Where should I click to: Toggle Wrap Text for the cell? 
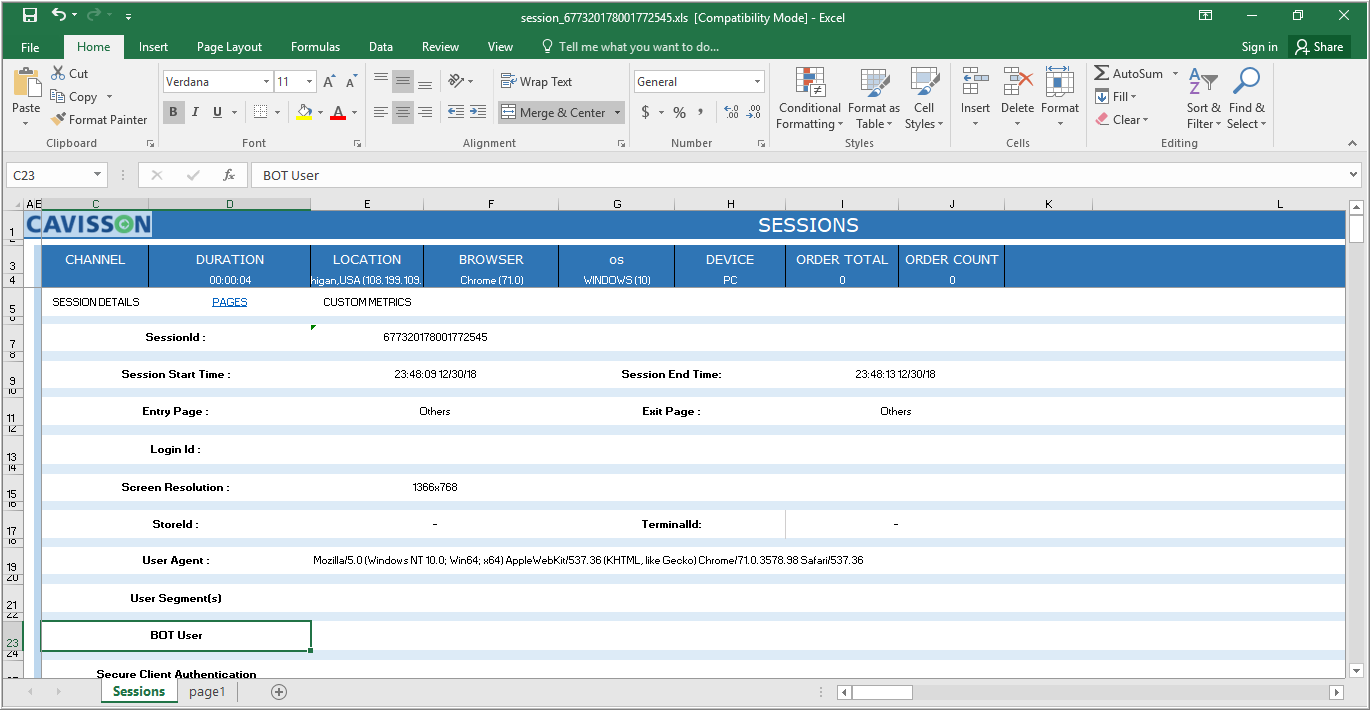tap(537, 82)
